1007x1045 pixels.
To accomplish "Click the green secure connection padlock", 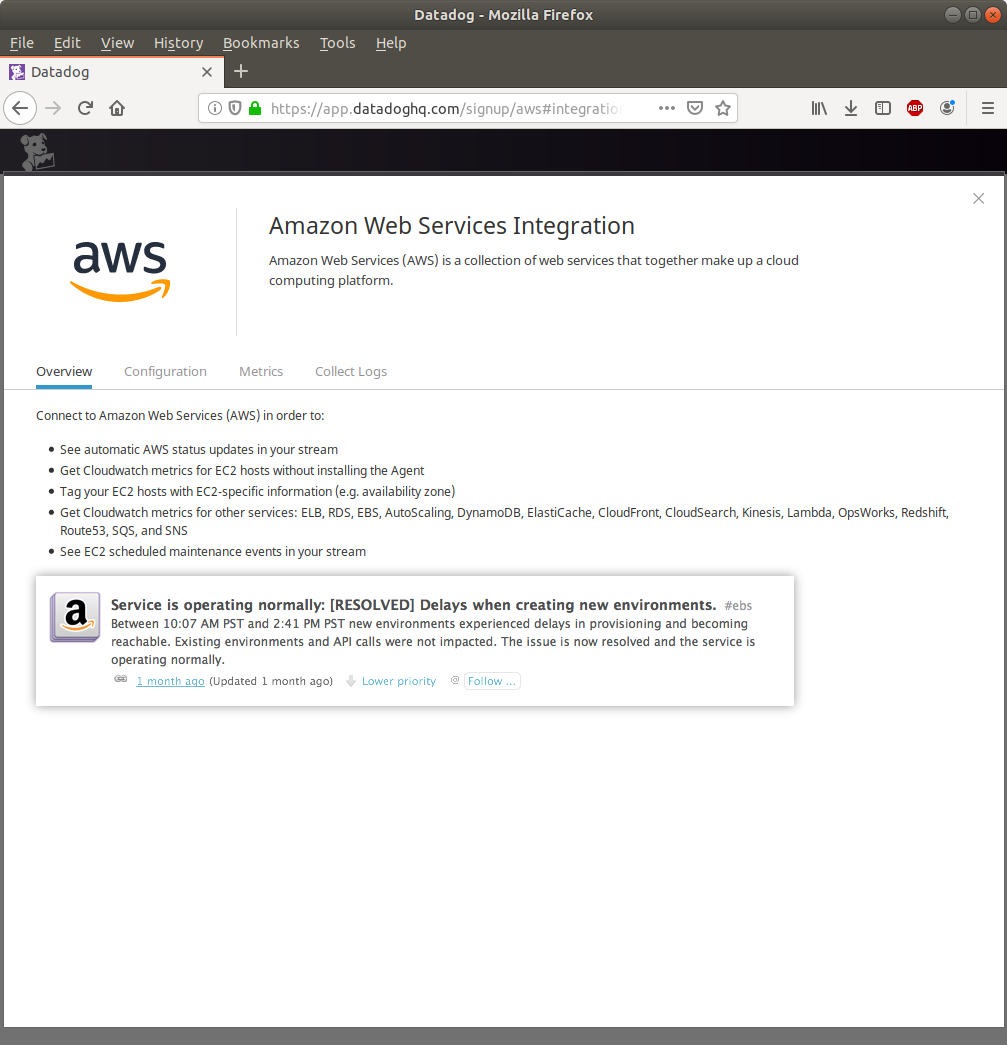I will pos(255,108).
